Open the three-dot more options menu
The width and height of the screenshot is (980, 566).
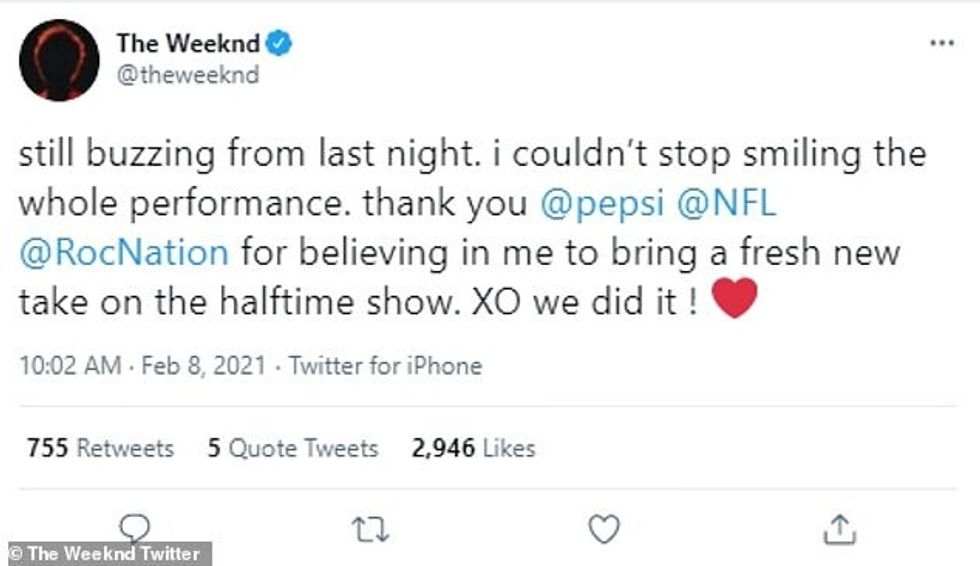941,43
